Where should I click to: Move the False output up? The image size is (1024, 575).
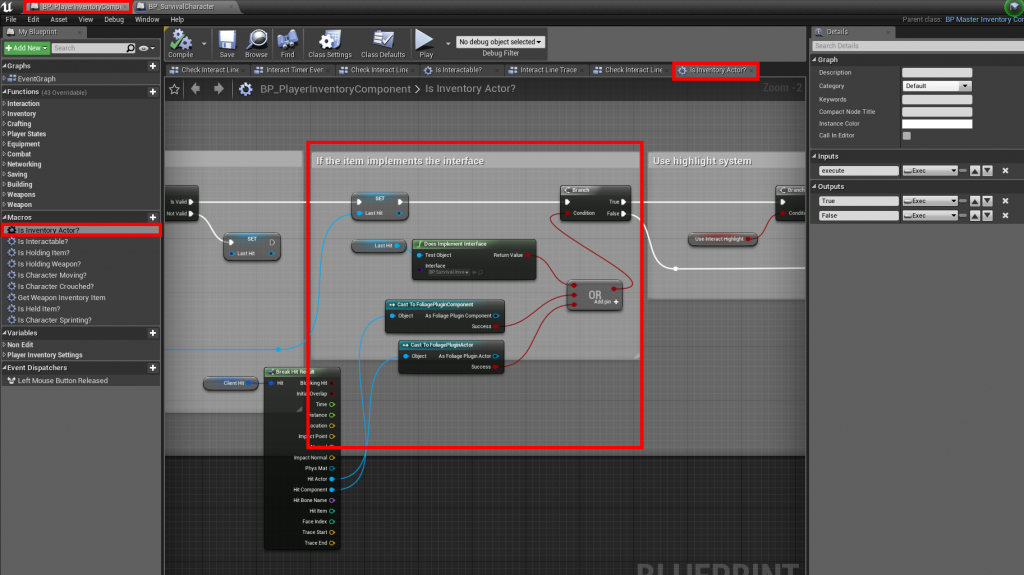[x=975, y=216]
